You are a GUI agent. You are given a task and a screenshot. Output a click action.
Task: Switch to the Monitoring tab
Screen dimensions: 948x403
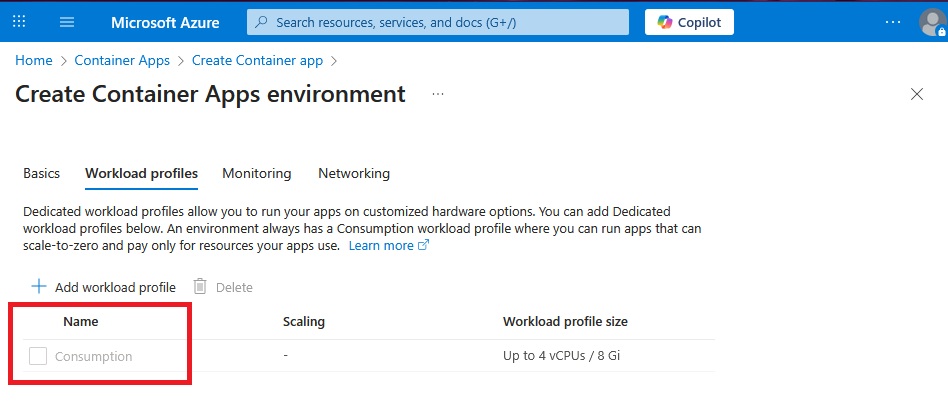pos(257,173)
